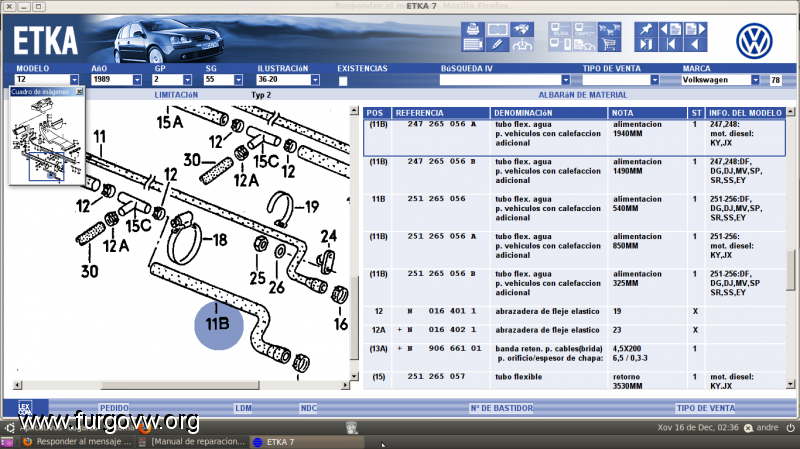Open the Año dropdown showing 1989
The height and width of the screenshot is (449, 800).
(137, 80)
